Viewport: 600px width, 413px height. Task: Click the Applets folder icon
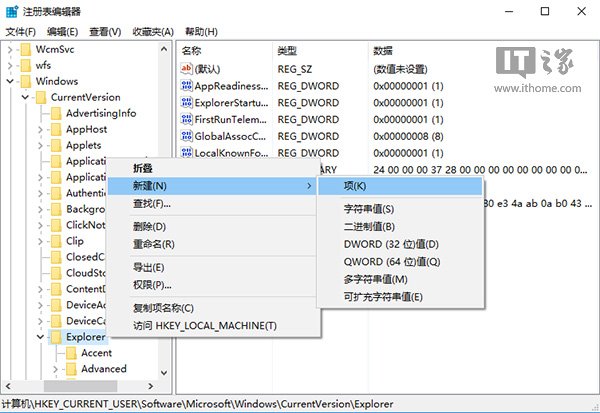click(x=56, y=145)
